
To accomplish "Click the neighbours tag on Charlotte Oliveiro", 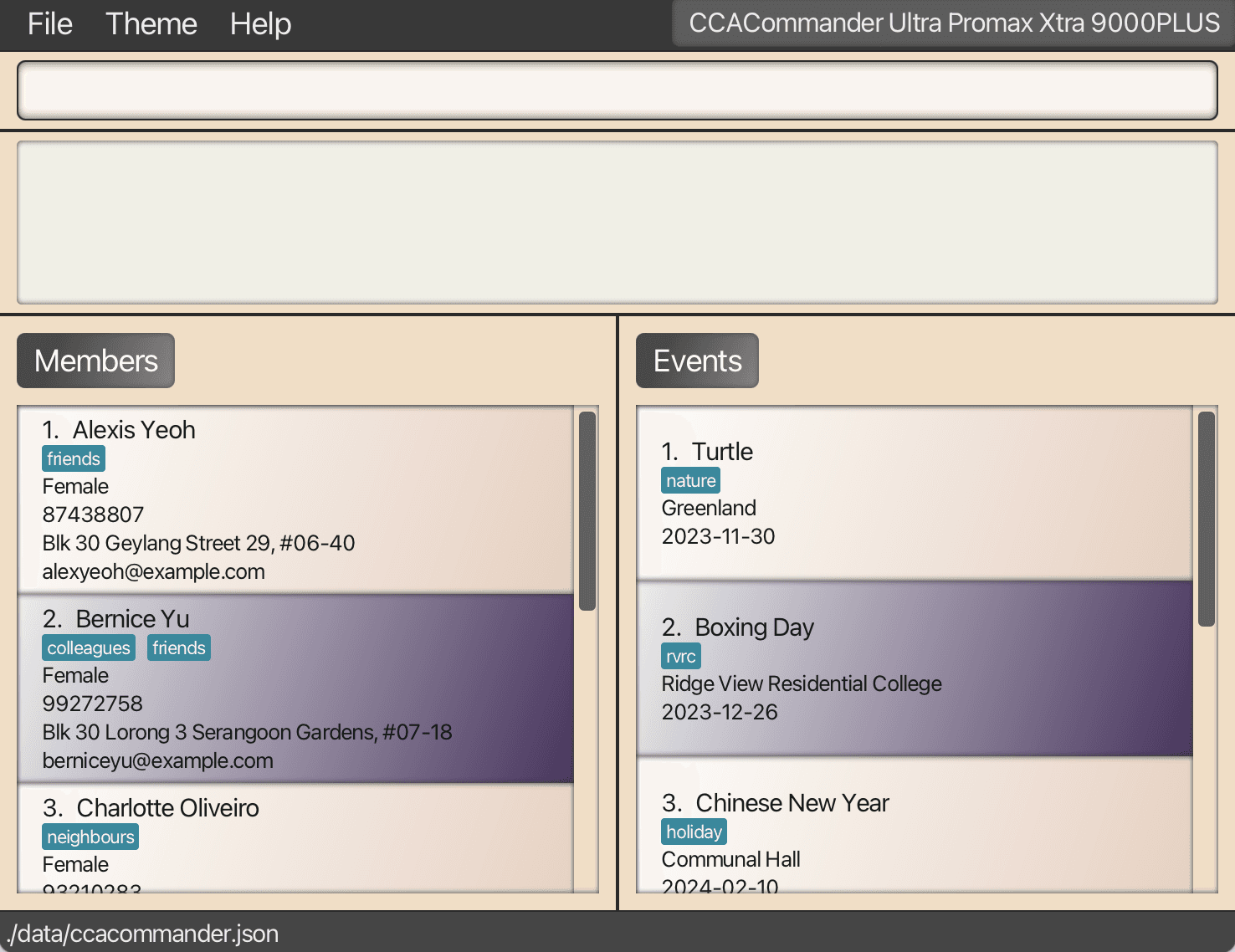I will [x=90, y=837].
